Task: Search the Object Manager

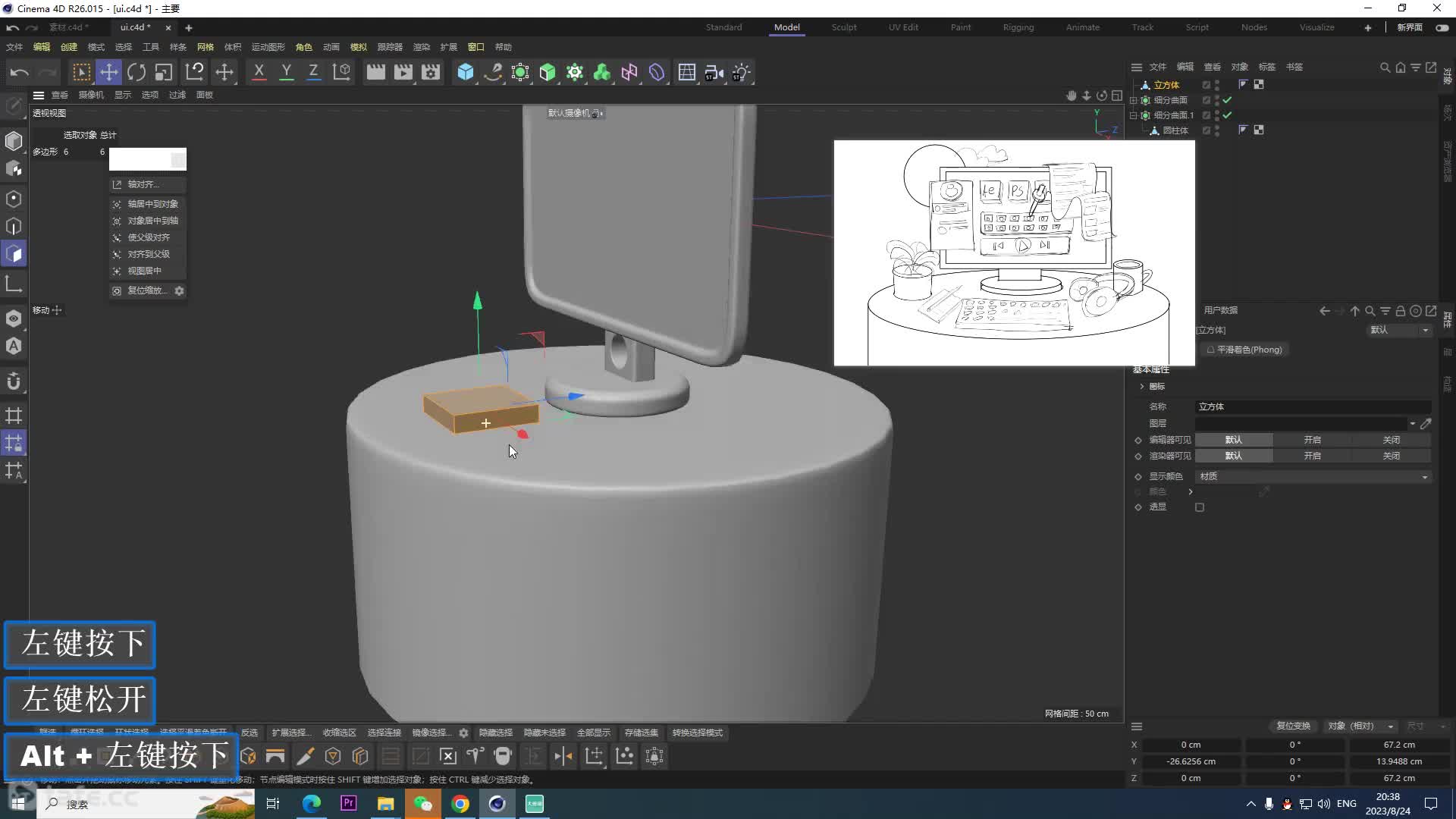Action: click(1385, 67)
